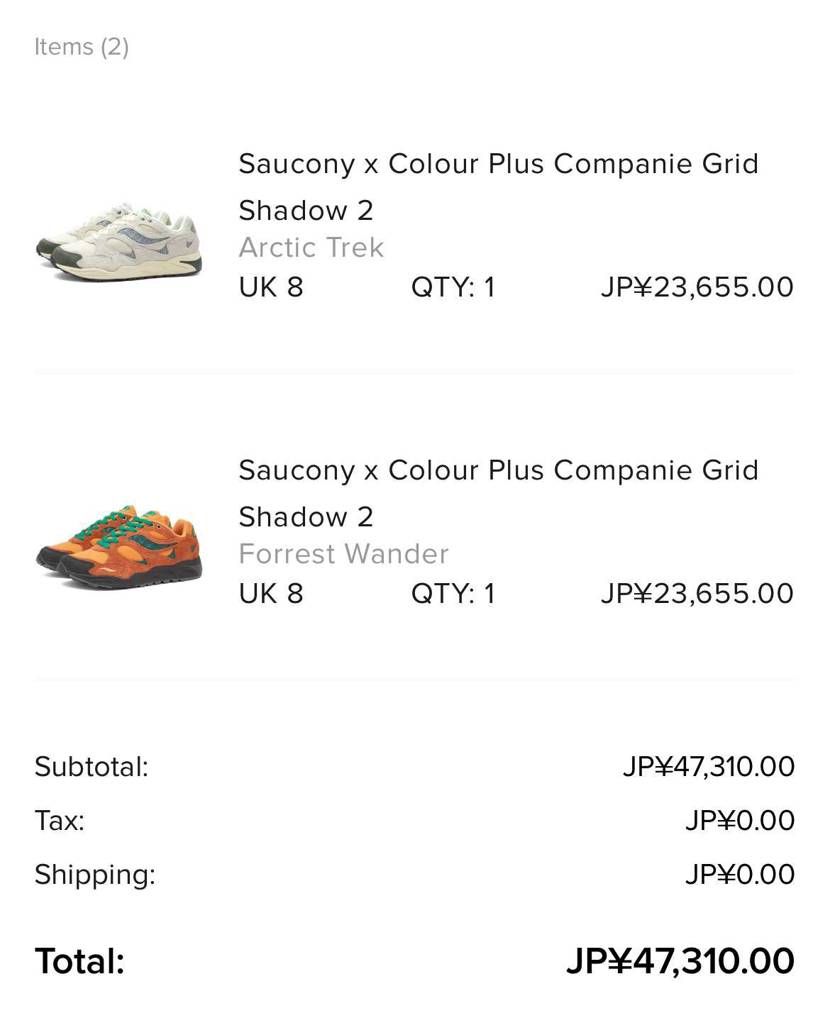Screen dimensions: 830x1013
Task: Click the subtotal amount JP¥47,310.00
Action: [x=708, y=767]
